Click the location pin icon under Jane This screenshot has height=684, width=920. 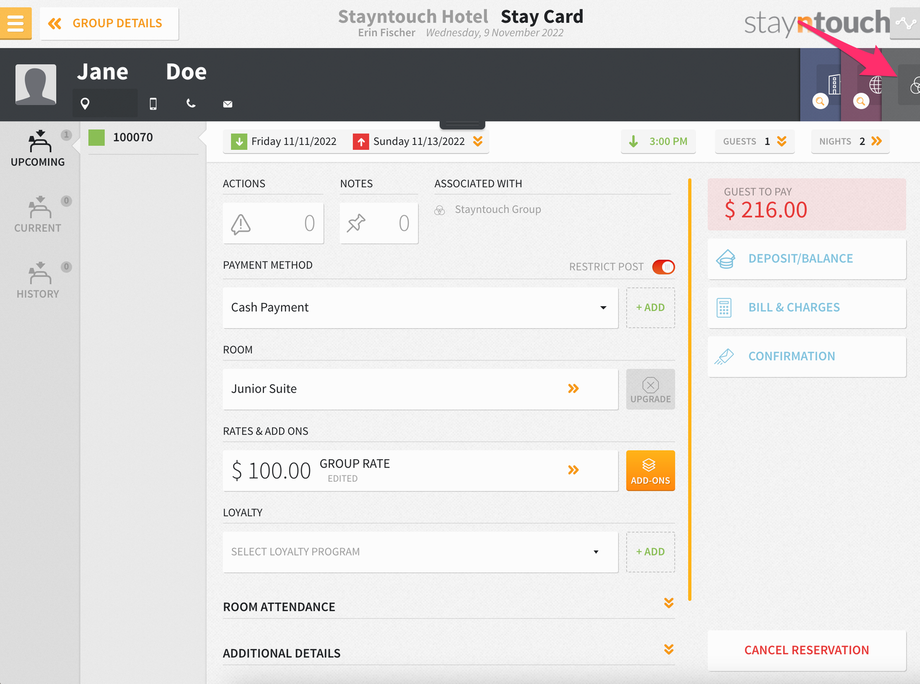coord(85,104)
